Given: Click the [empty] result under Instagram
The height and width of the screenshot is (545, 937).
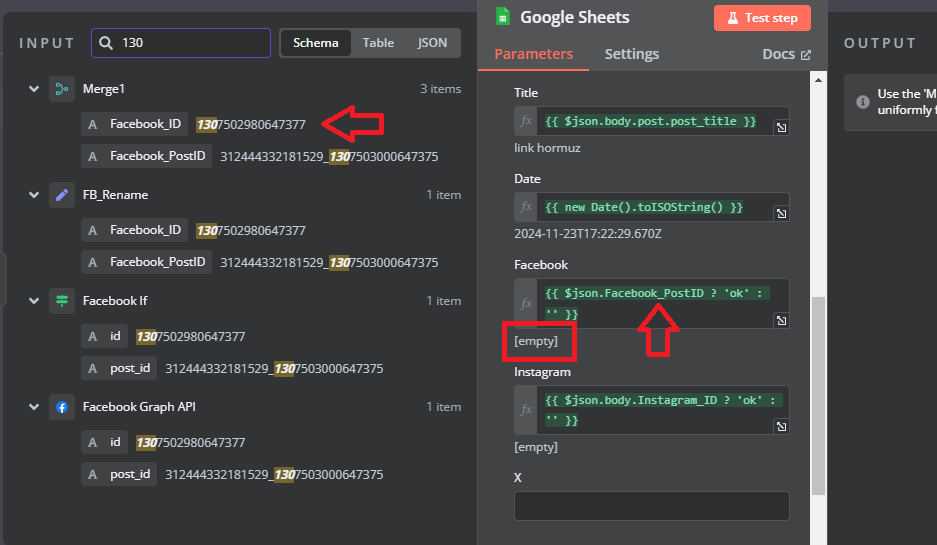Looking at the screenshot, I should coord(536,447).
